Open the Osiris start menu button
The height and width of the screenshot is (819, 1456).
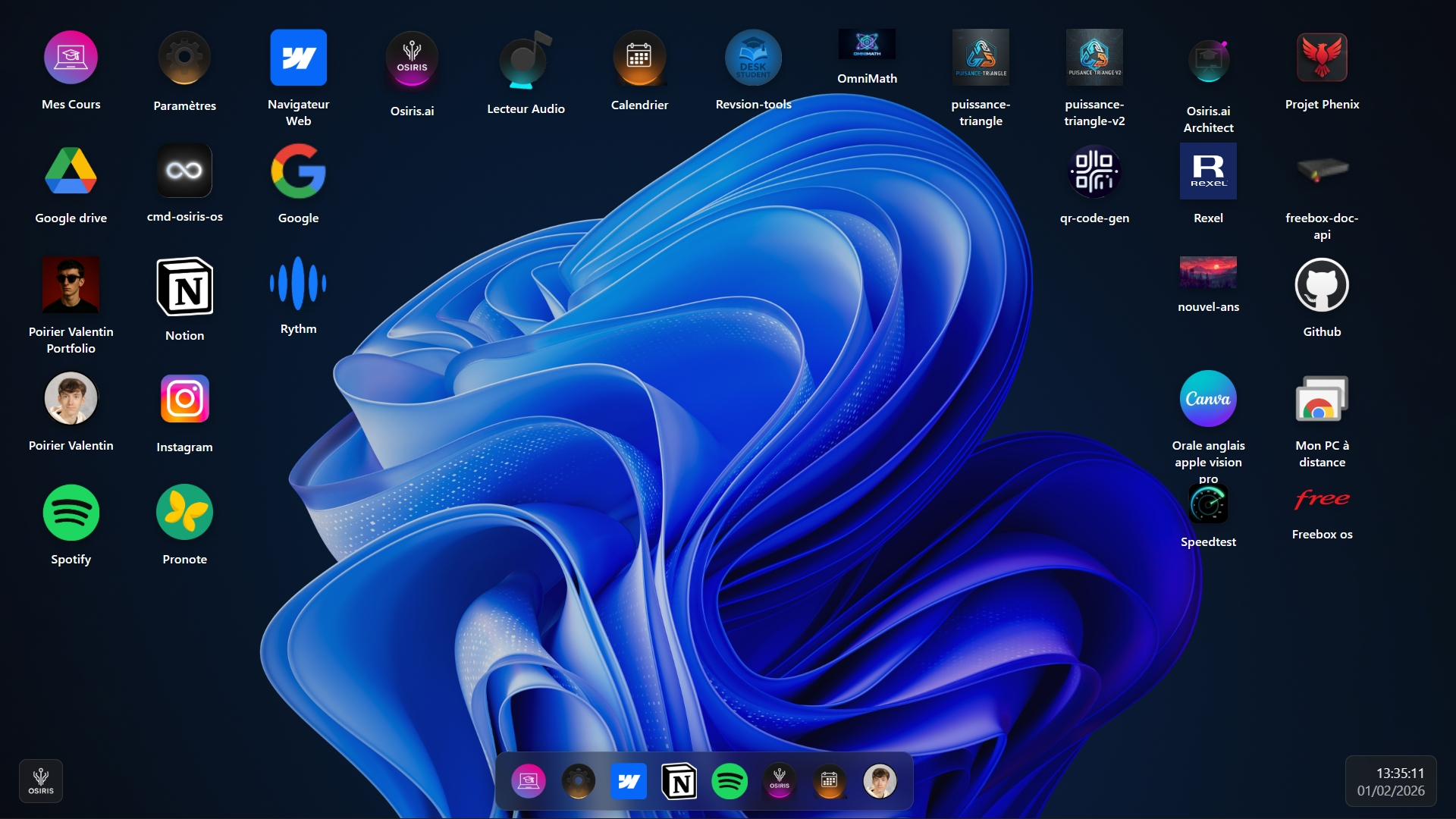(x=41, y=780)
